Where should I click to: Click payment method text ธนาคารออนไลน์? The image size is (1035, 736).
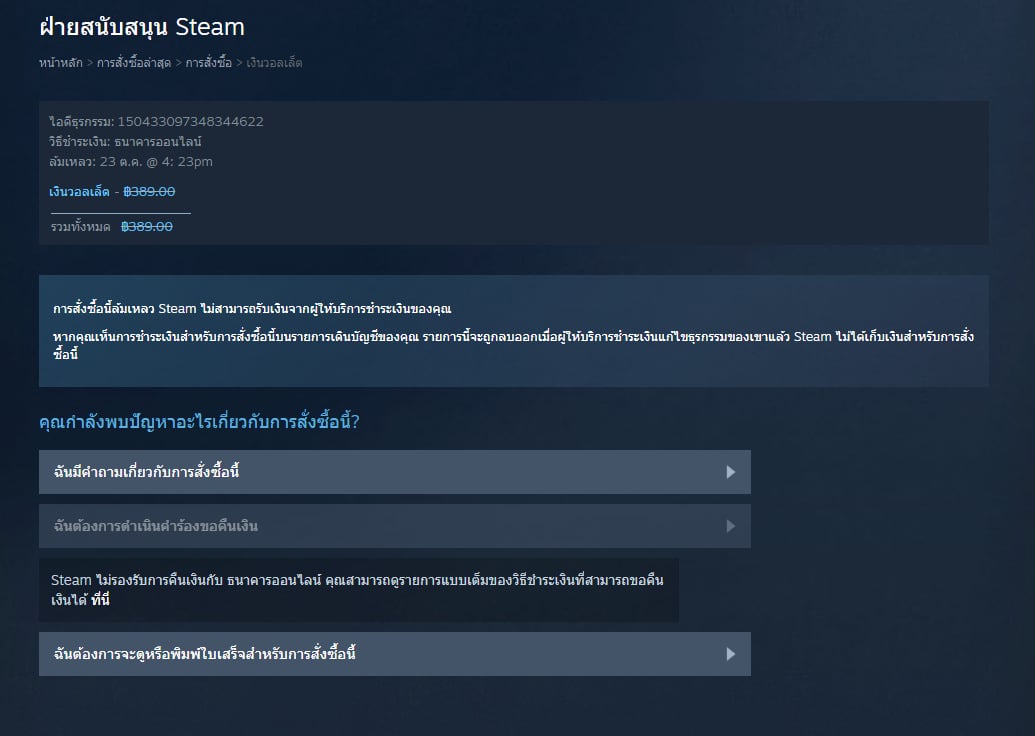pos(158,142)
